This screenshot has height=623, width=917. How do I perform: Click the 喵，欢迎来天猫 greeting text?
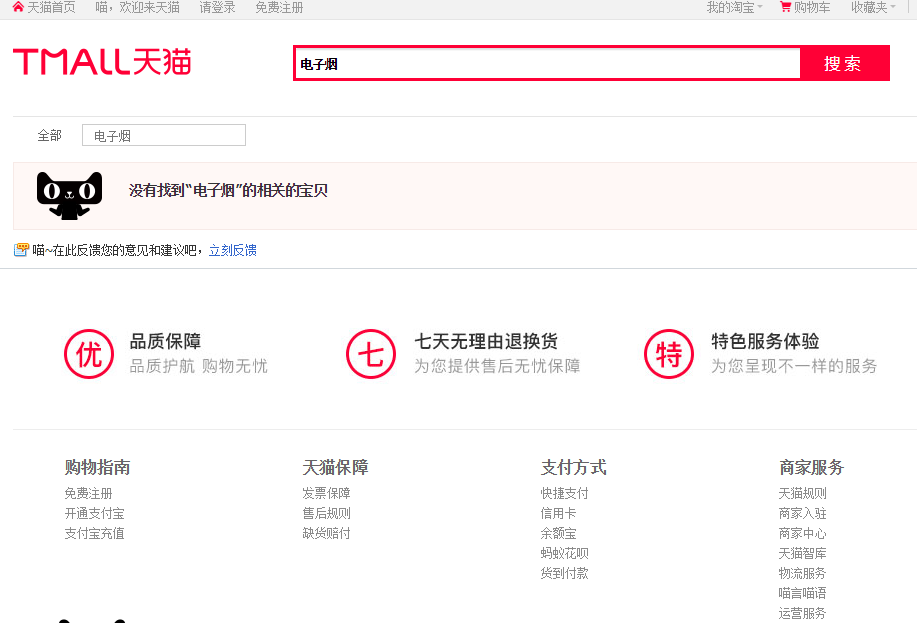[137, 7]
